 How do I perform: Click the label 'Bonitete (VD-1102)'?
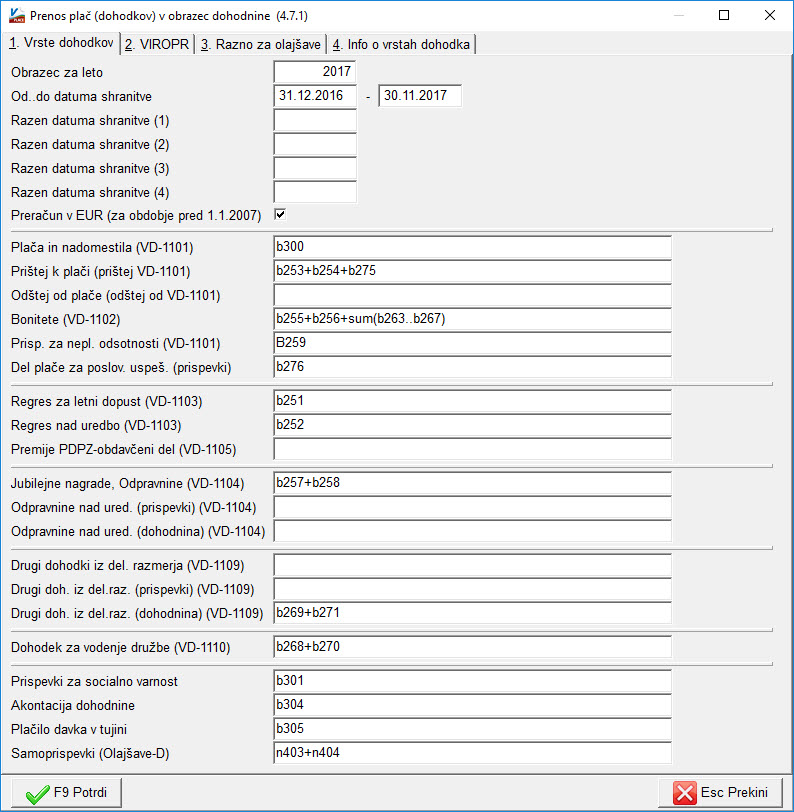pos(66,320)
